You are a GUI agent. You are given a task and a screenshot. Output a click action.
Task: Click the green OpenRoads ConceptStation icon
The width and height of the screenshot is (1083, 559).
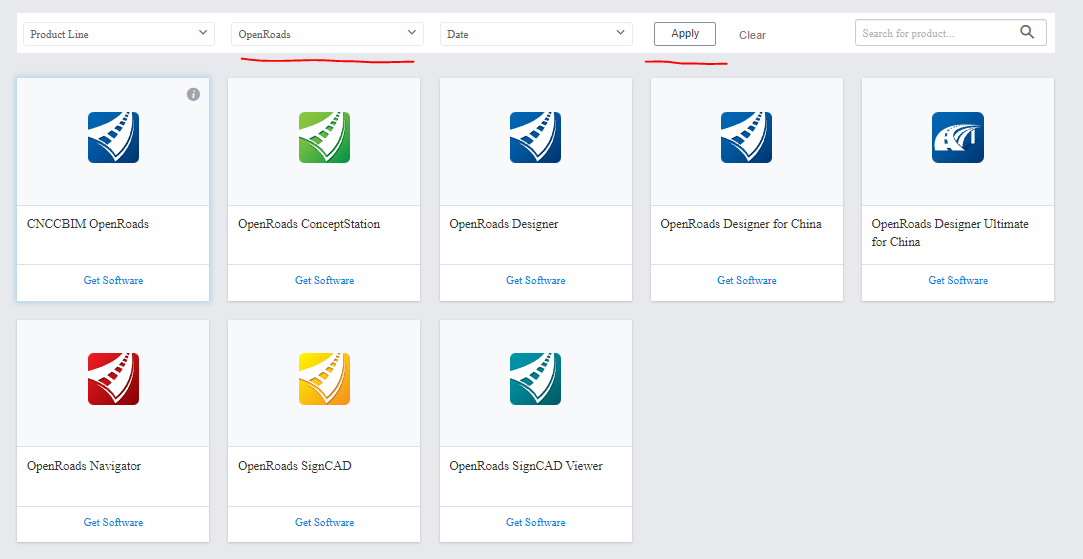point(325,138)
